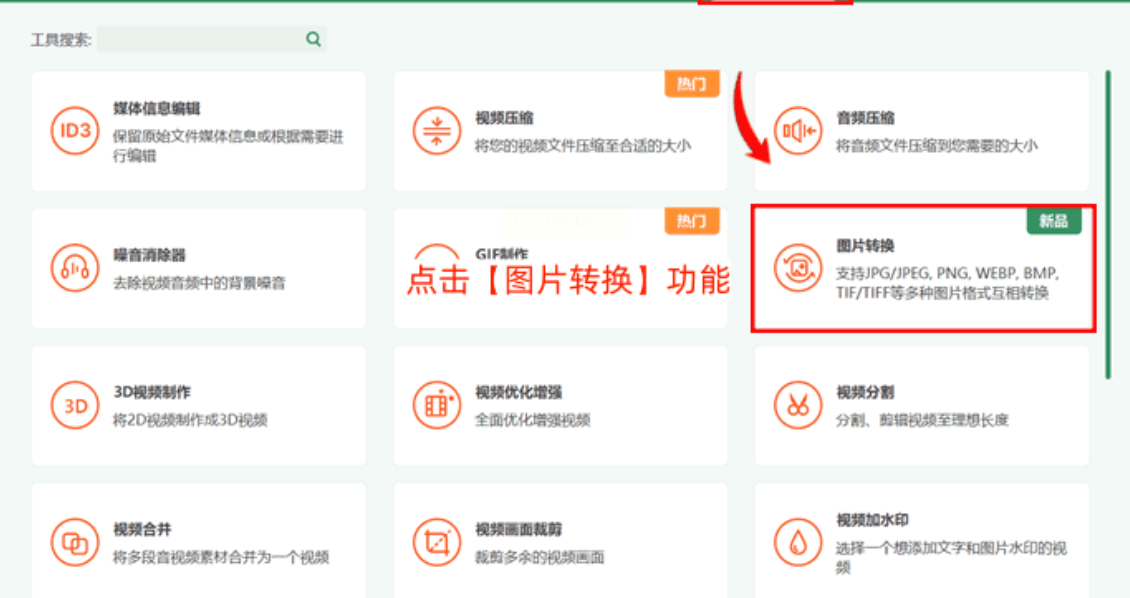Click description 分割、剪辑视频至理想长度
This screenshot has height=598, width=1130.
922,420
